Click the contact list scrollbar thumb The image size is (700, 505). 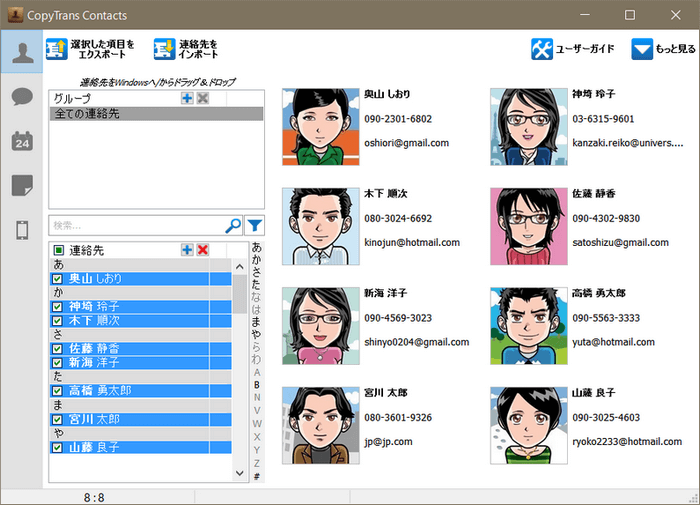[240, 294]
